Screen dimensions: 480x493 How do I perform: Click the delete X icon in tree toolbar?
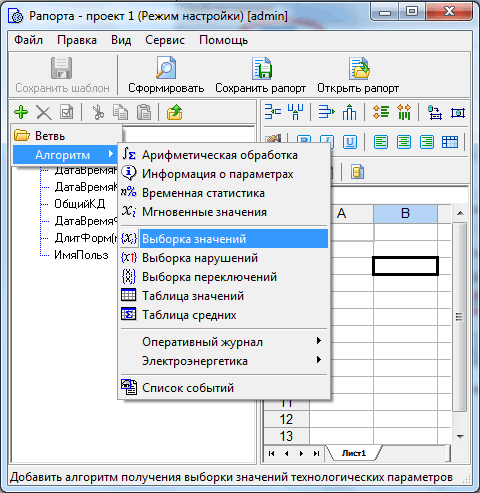(44, 112)
